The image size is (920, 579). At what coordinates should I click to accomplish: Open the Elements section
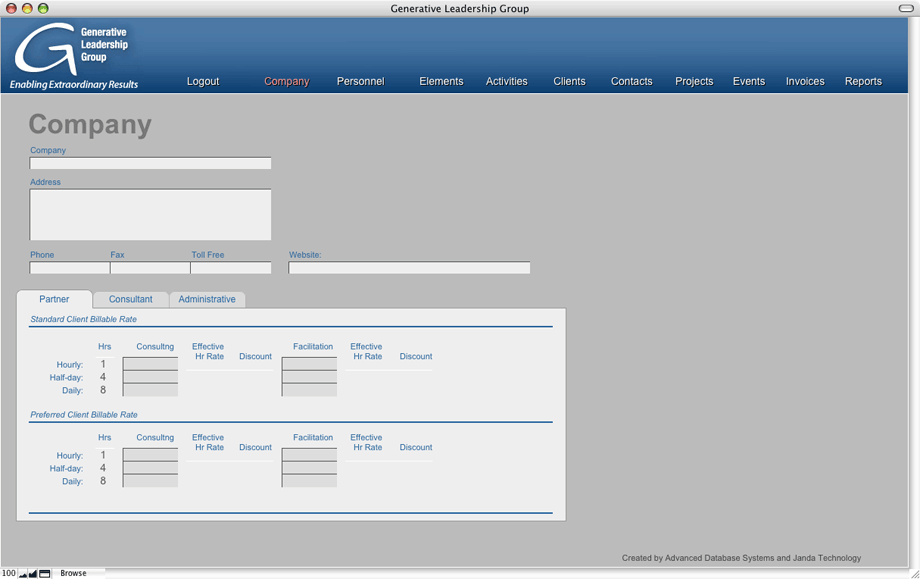441,82
